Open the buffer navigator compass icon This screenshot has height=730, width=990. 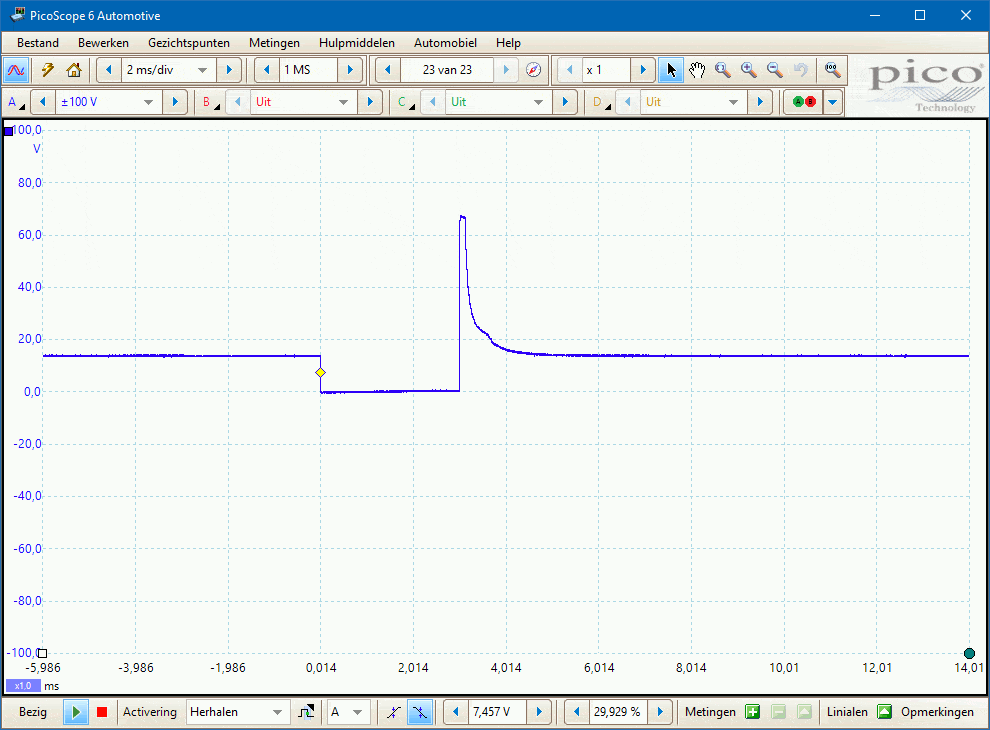click(534, 70)
